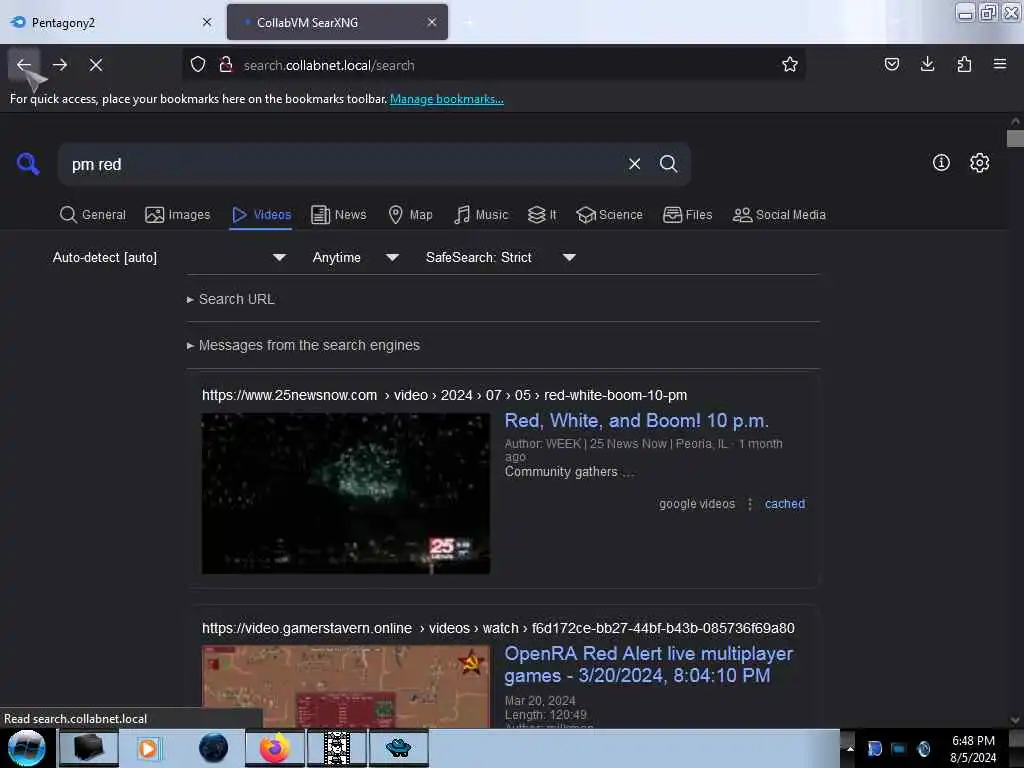This screenshot has height=768, width=1024.
Task: Select the Science search category
Action: click(x=610, y=215)
